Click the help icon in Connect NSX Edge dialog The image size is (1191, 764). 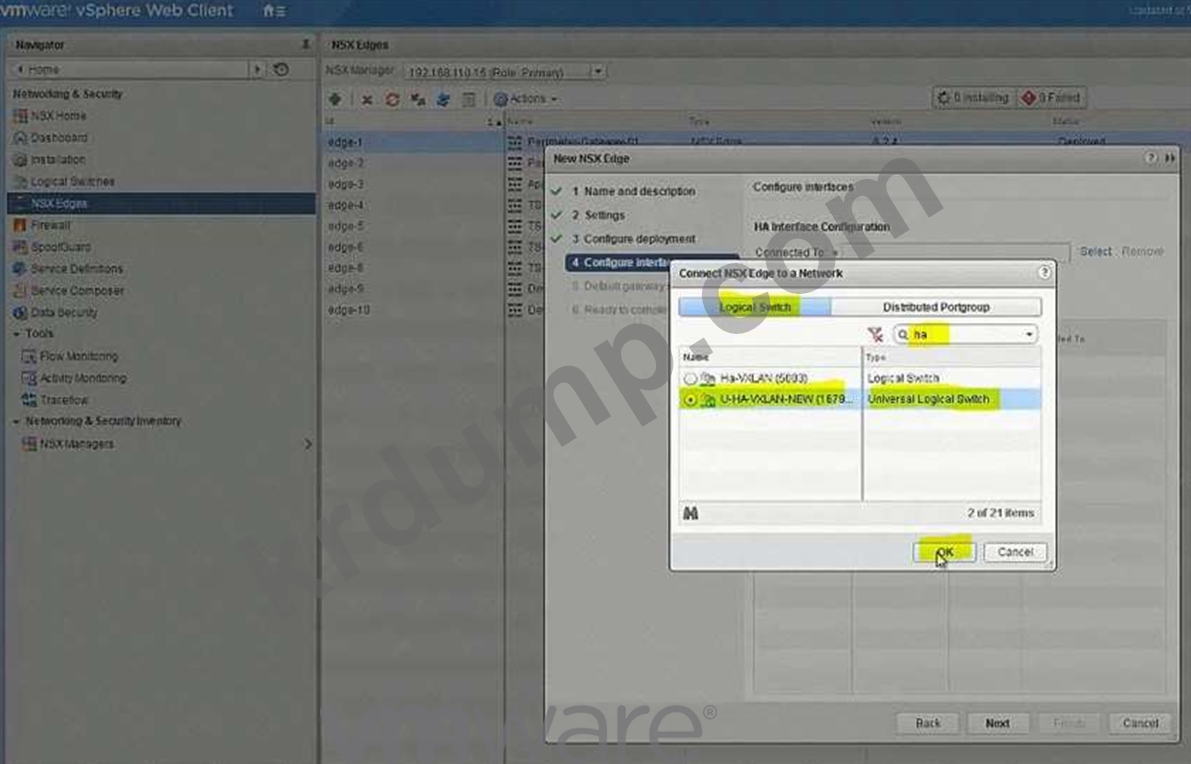click(x=1044, y=272)
